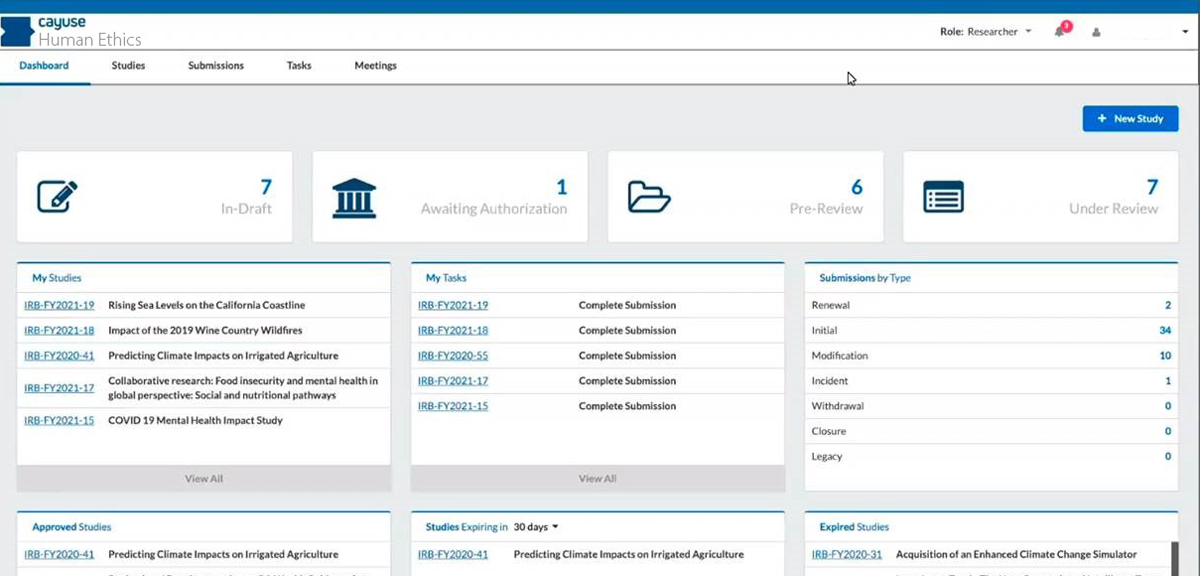
Task: Click the Initial submissions count 34
Action: [1164, 331]
